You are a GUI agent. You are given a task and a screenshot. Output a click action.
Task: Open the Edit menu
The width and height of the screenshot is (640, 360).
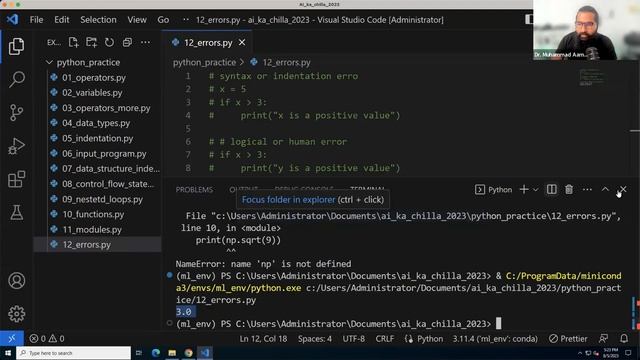pos(62,20)
